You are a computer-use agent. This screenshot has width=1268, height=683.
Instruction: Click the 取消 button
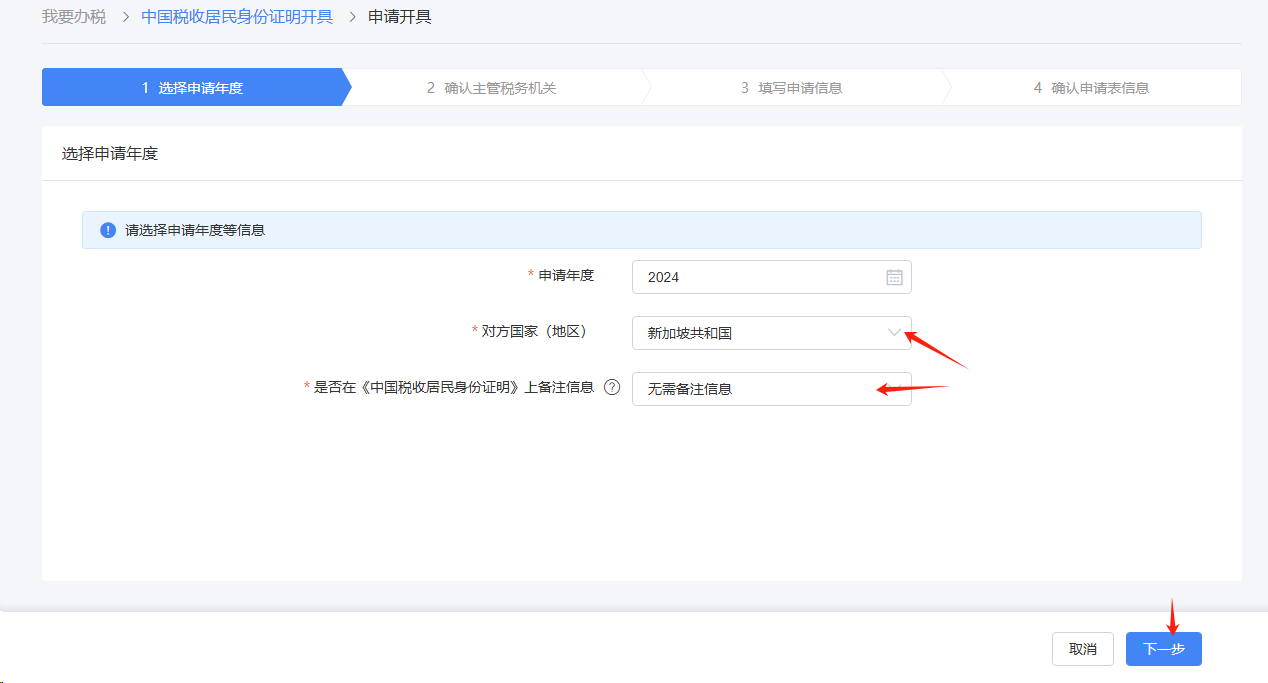click(1082, 648)
